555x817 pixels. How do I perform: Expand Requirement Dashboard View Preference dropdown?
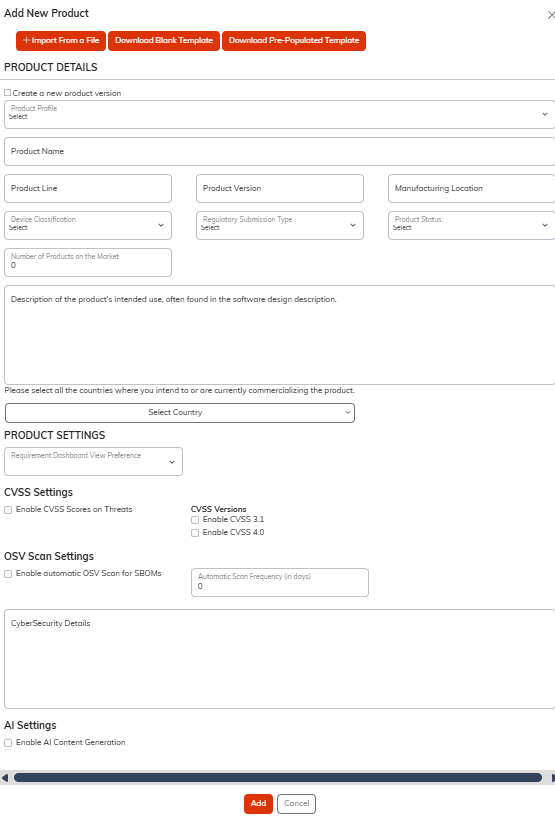click(x=93, y=462)
